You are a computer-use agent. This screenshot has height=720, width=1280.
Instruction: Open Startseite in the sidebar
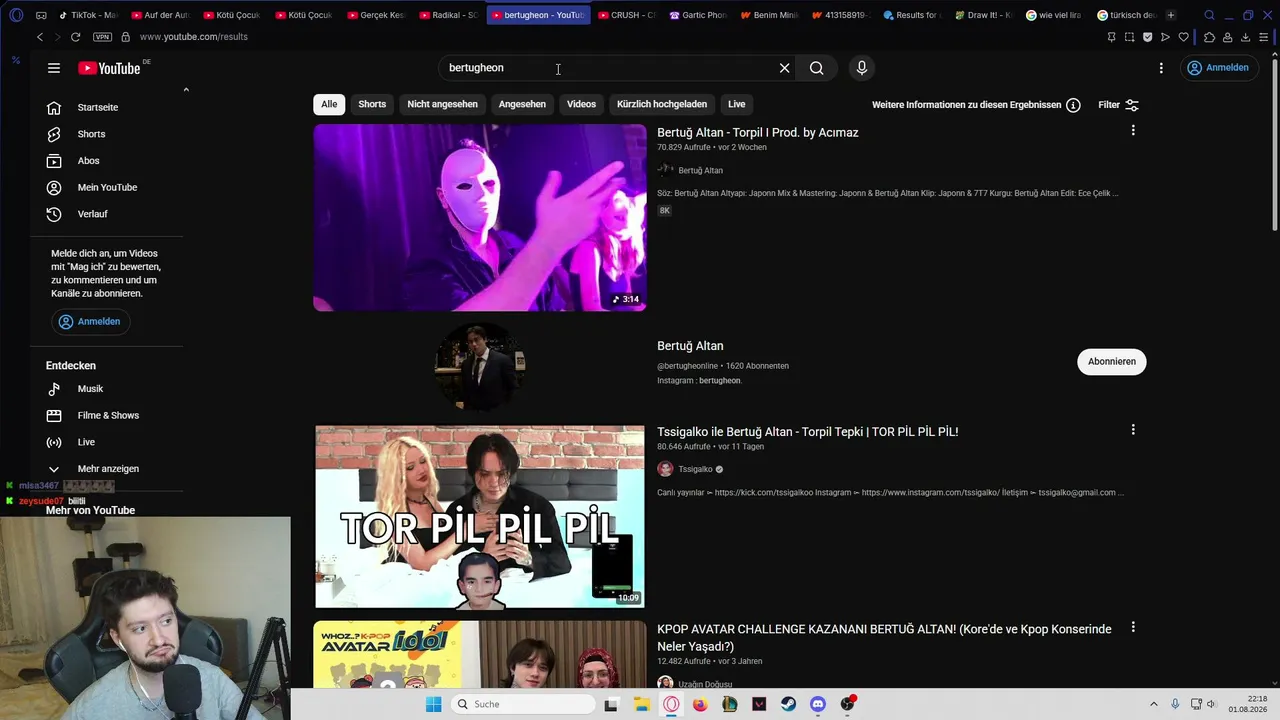98,107
